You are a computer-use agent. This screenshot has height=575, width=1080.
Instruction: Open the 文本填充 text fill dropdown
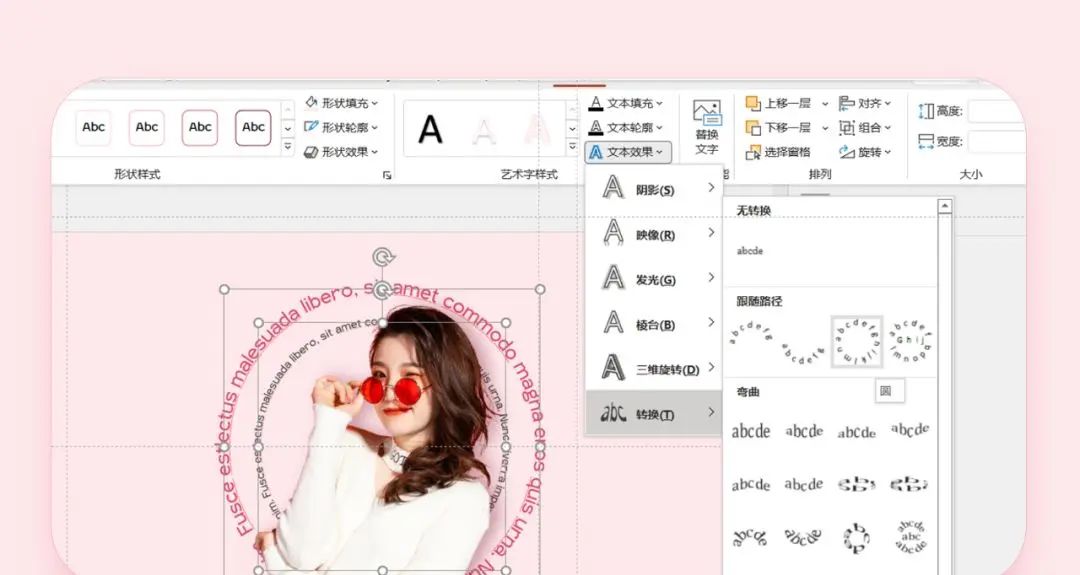click(x=626, y=103)
